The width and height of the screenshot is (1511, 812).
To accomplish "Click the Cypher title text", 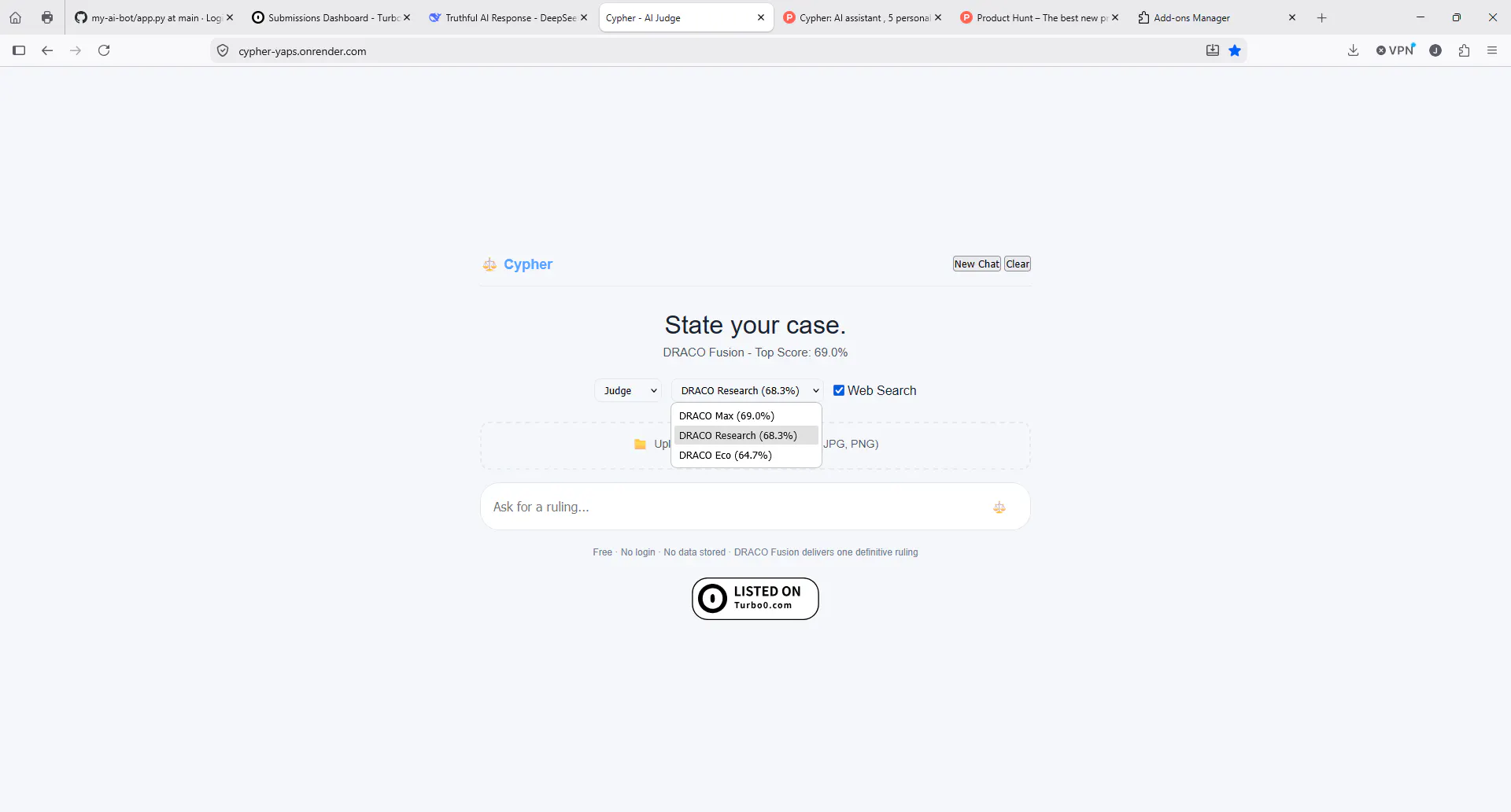I will click(x=528, y=264).
